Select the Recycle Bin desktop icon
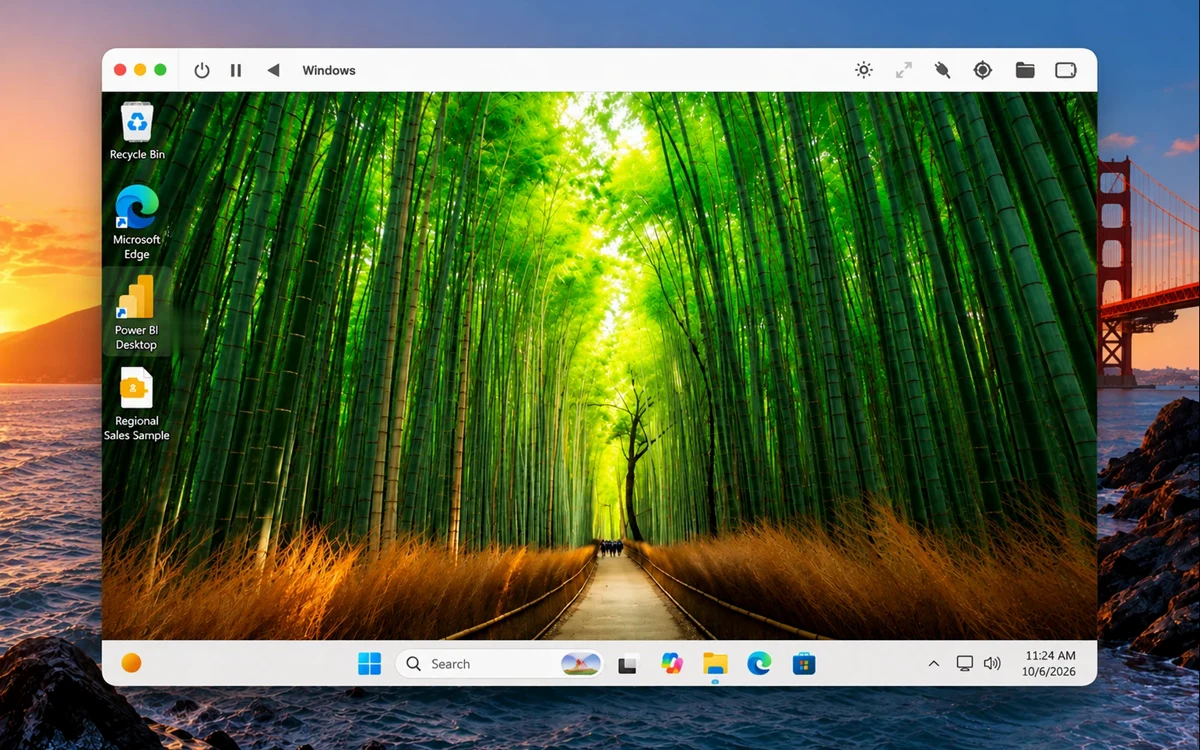This screenshot has width=1200, height=750. (x=137, y=131)
